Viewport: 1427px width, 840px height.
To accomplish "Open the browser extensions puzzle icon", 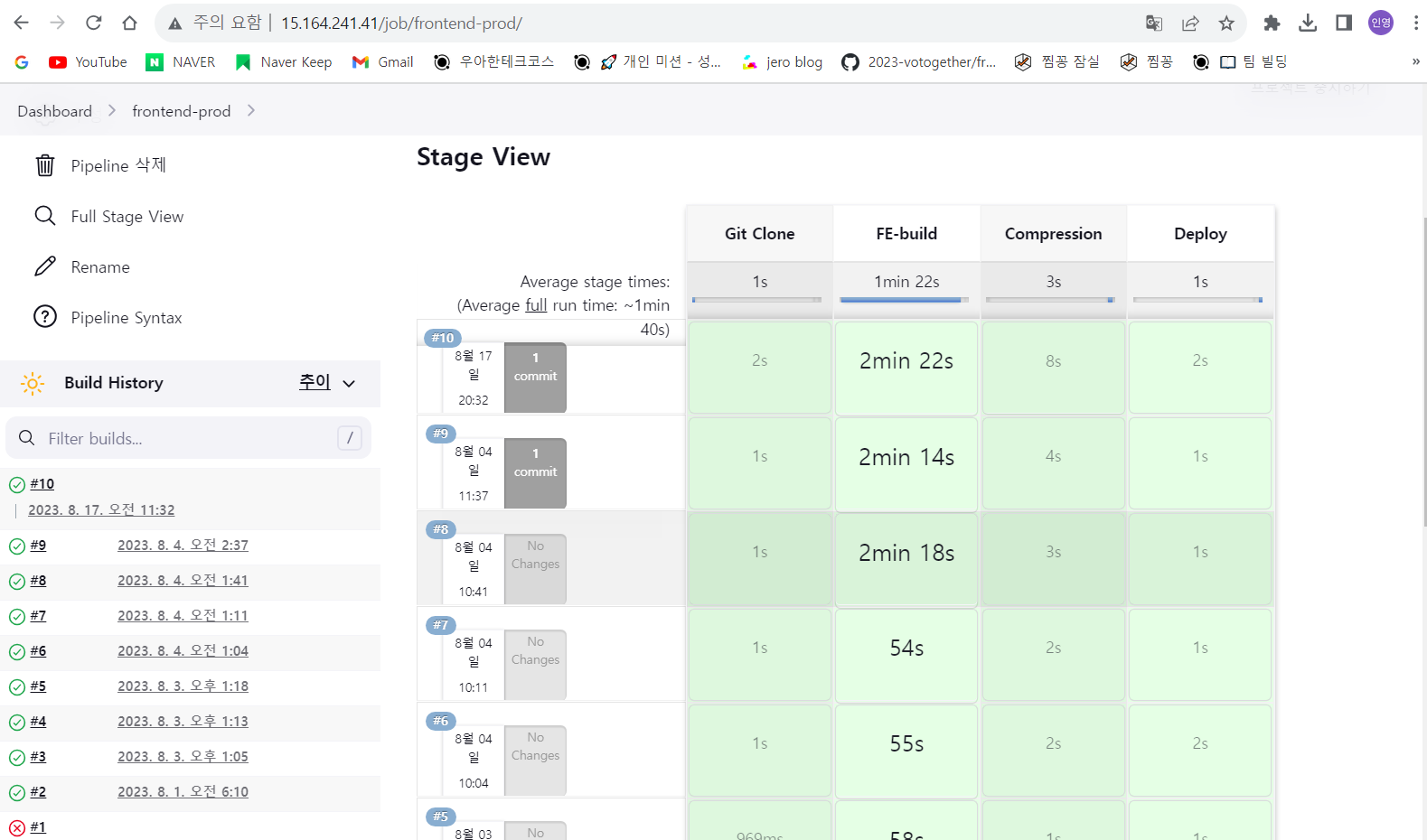I will coord(1272,23).
